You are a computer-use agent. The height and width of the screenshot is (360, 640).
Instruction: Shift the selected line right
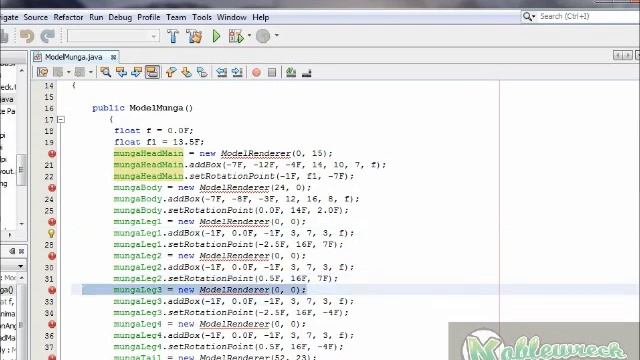point(237,72)
